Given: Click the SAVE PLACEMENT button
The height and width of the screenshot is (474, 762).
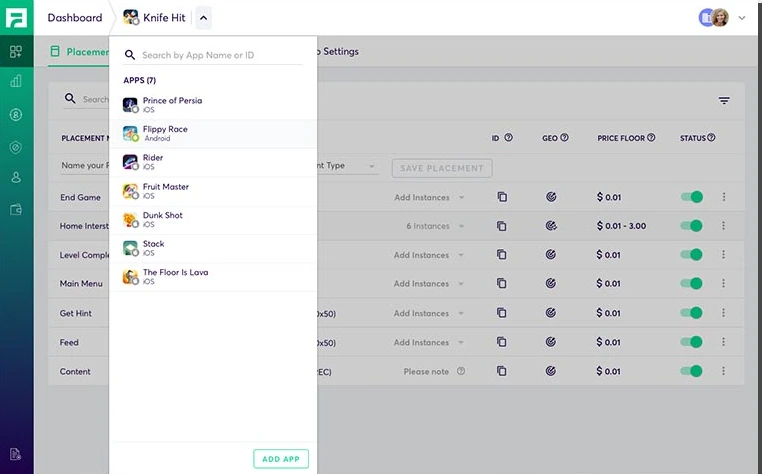Looking at the screenshot, I should coord(442,168).
